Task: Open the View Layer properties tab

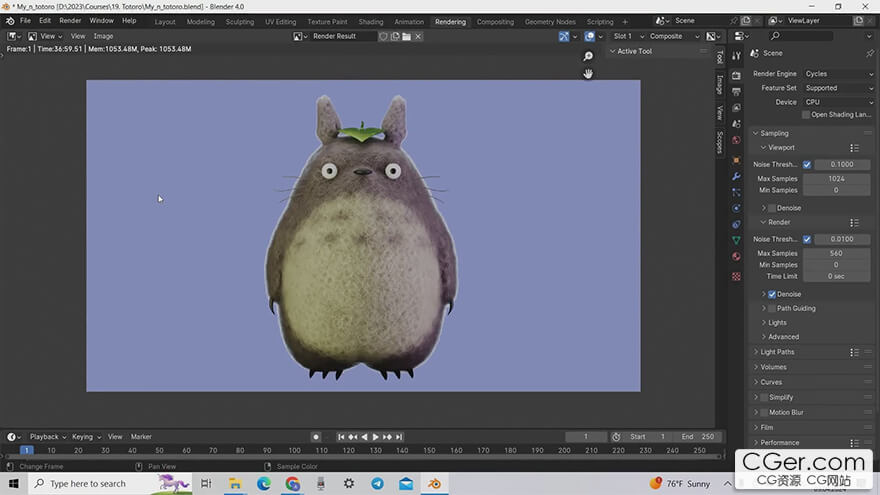Action: (736, 108)
